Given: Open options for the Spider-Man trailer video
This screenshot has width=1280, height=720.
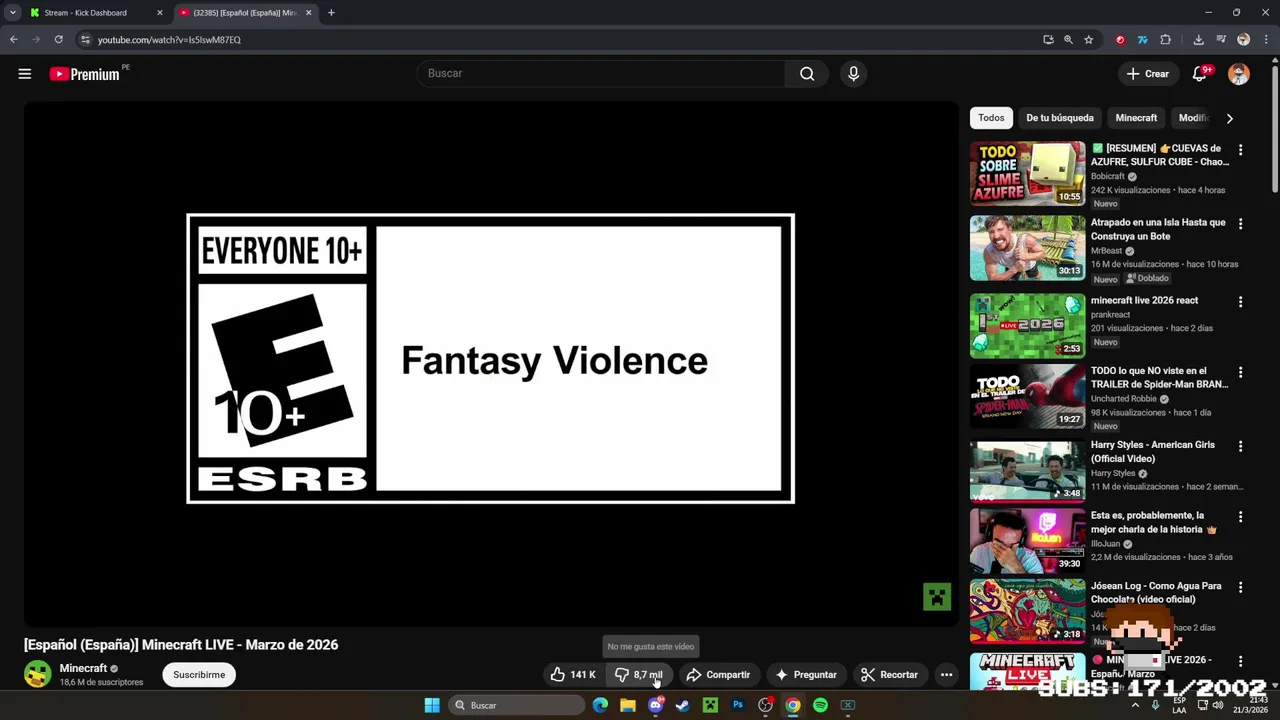Looking at the screenshot, I should tap(1241, 372).
